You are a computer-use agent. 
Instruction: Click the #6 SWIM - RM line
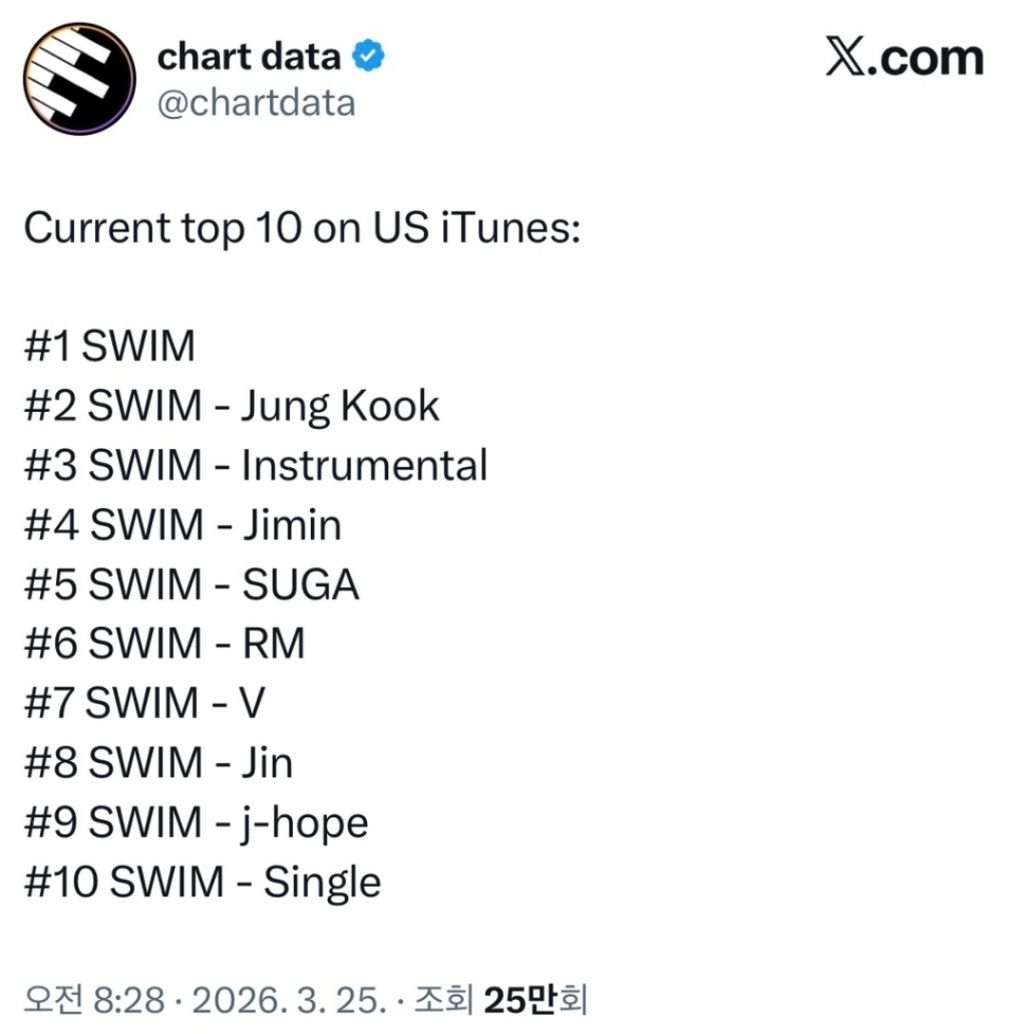click(164, 644)
